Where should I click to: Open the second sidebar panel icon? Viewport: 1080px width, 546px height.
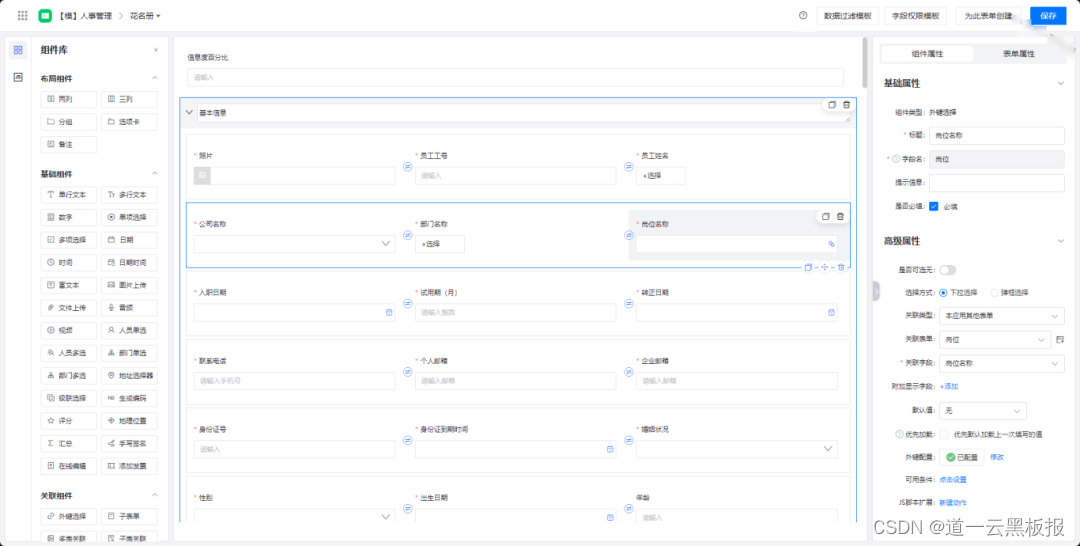[18, 77]
